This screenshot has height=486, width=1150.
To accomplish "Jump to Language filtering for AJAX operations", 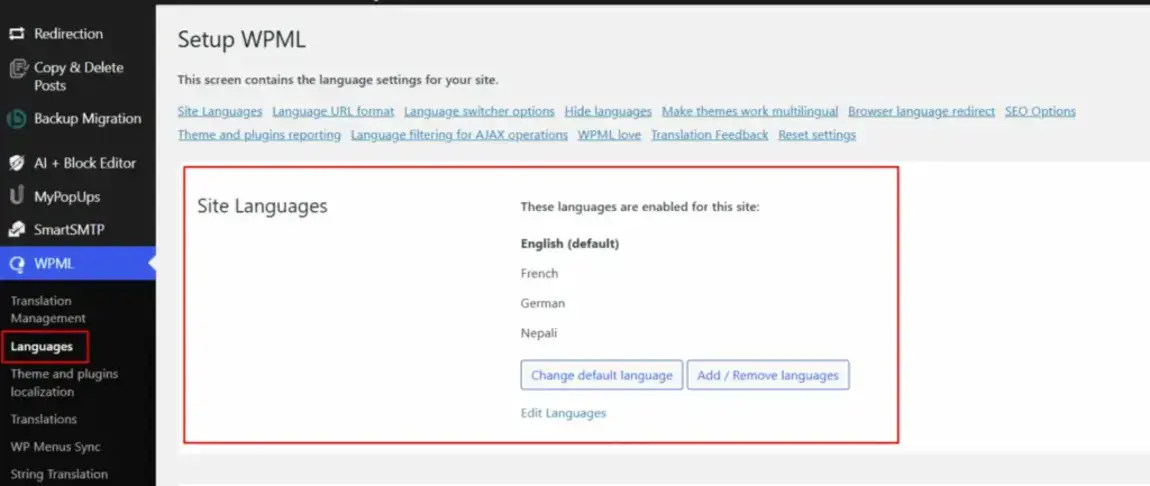I will [x=459, y=135].
